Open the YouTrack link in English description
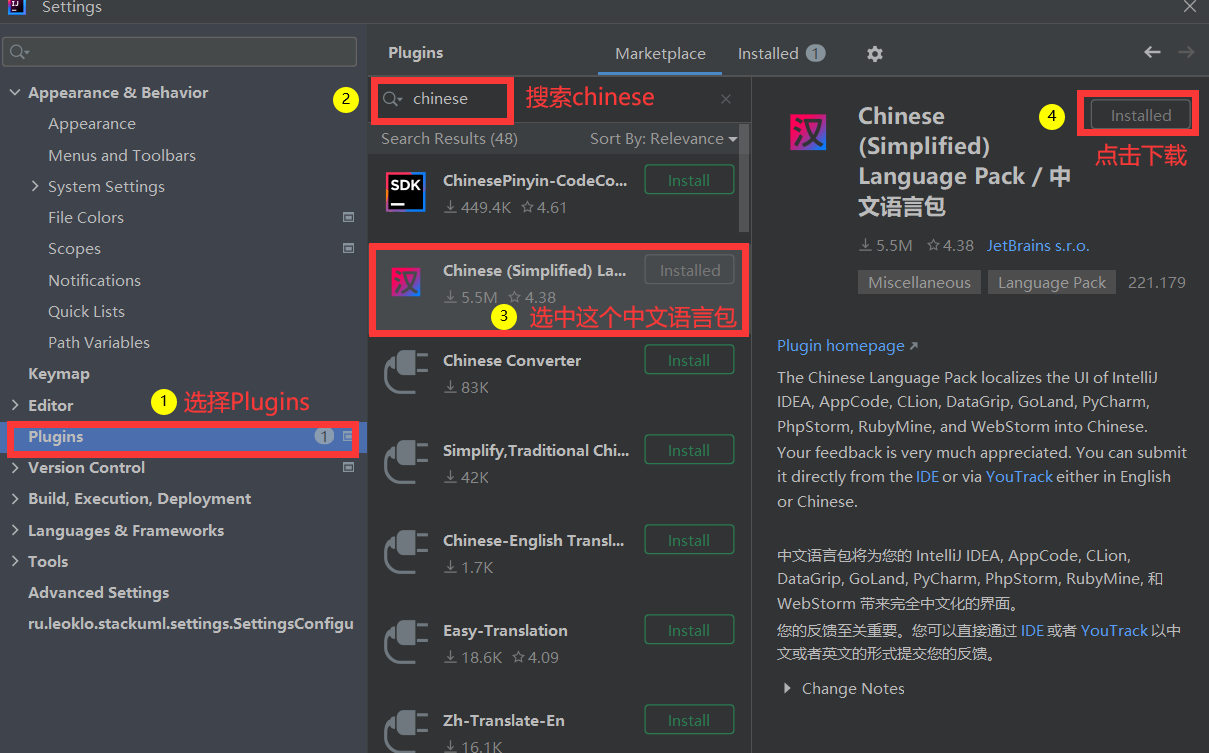Viewport: 1209px width, 753px height. click(x=1019, y=476)
